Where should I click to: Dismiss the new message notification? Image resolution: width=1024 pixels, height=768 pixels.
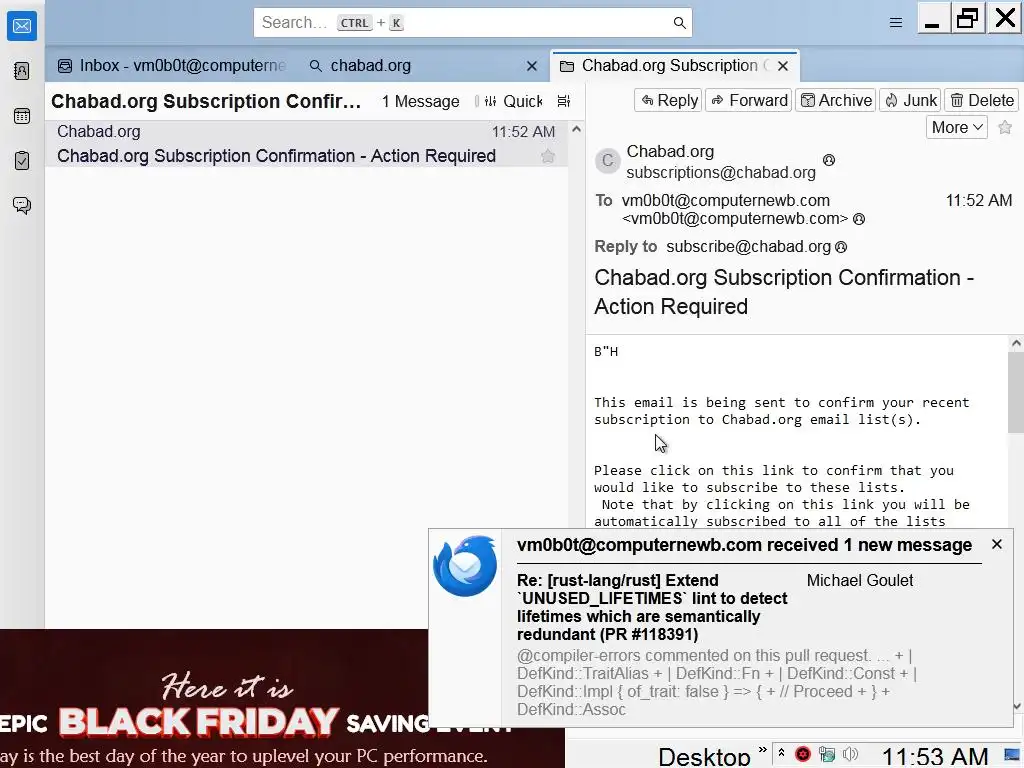point(997,544)
